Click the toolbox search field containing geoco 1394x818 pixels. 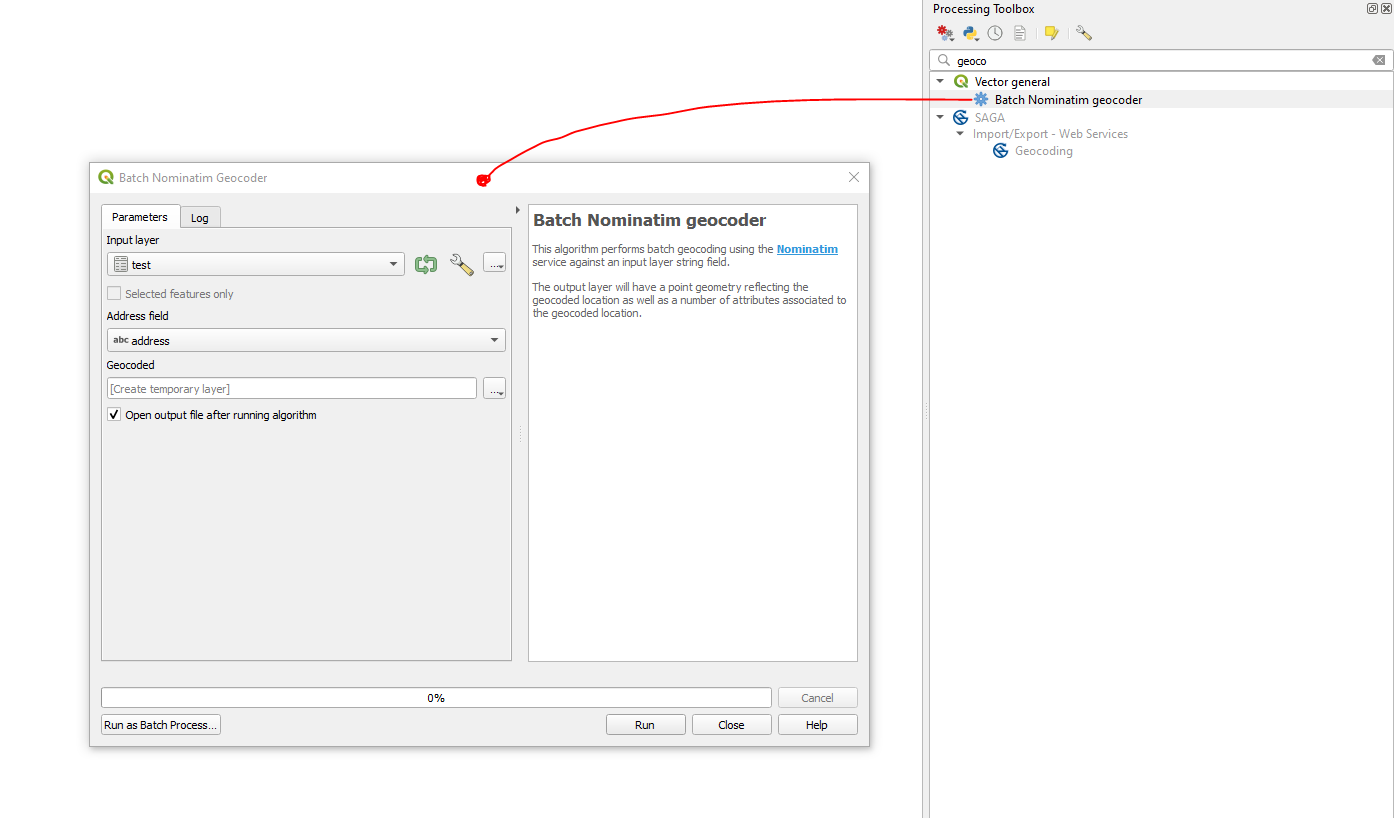(x=1160, y=60)
